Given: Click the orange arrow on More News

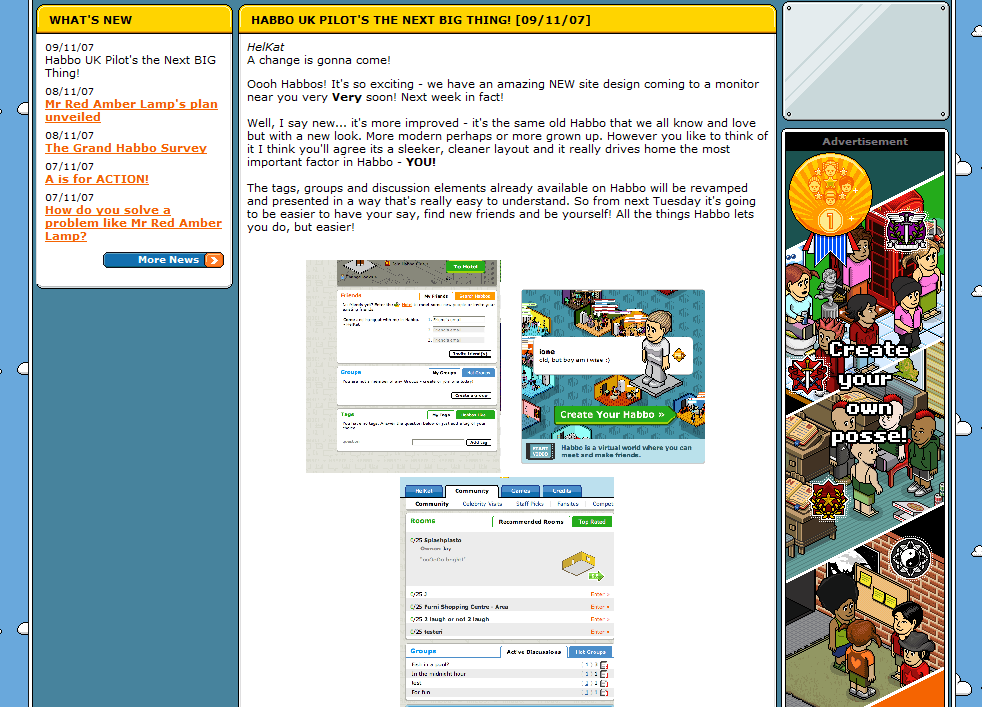Looking at the screenshot, I should point(213,260).
